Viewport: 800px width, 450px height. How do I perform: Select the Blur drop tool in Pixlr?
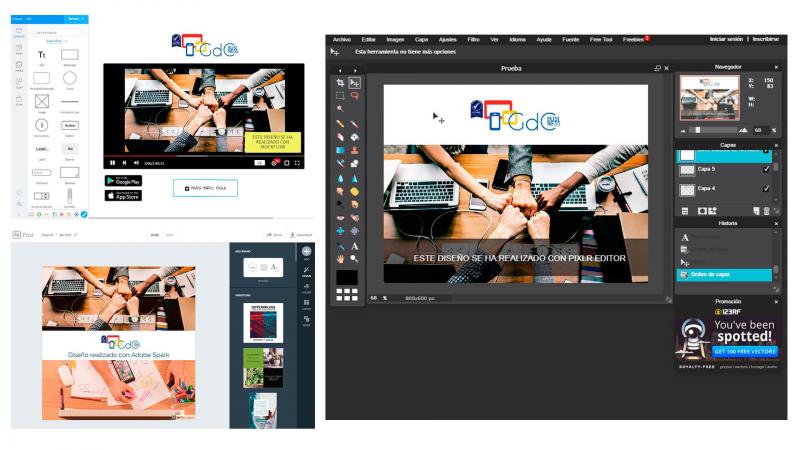point(340,178)
